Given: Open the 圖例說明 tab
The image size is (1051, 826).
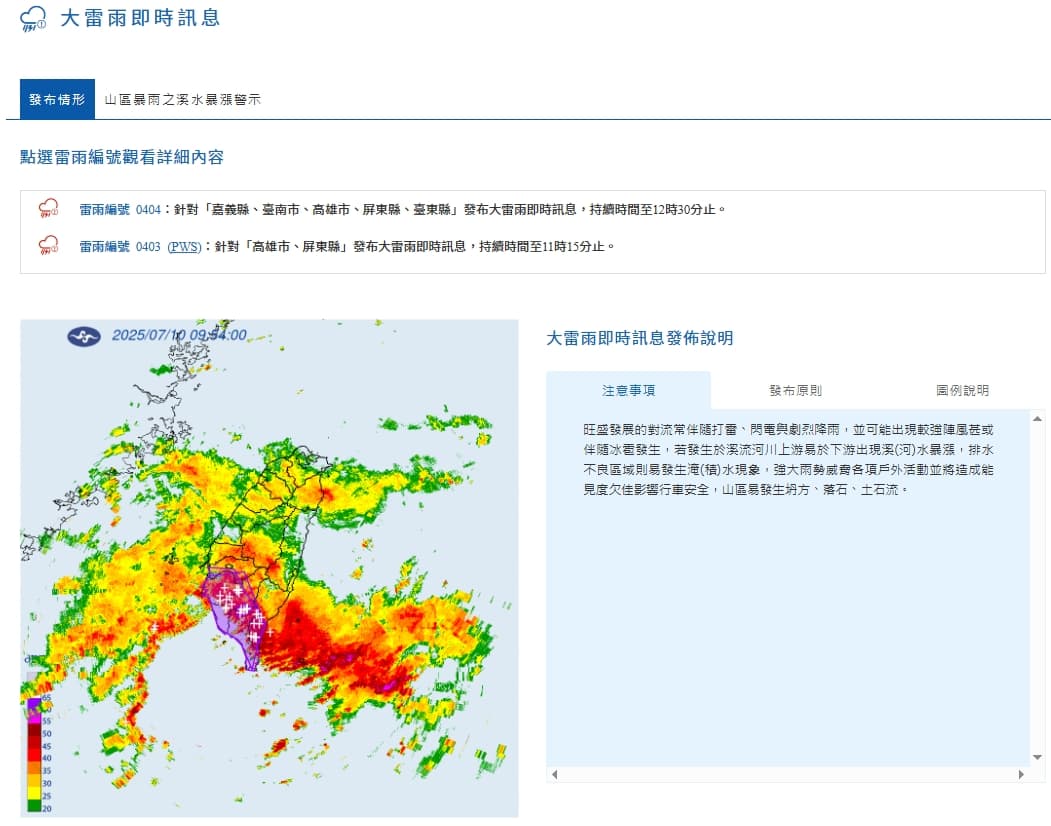Looking at the screenshot, I should (963, 390).
